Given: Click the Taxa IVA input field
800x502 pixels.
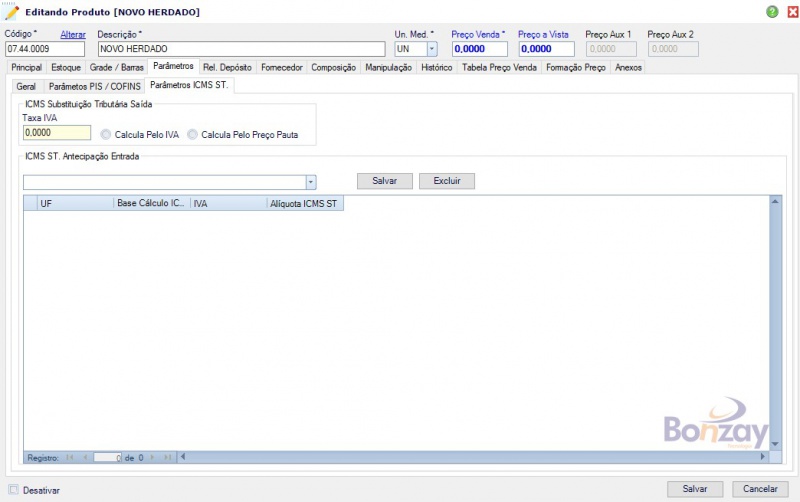Looking at the screenshot, I should pos(56,132).
